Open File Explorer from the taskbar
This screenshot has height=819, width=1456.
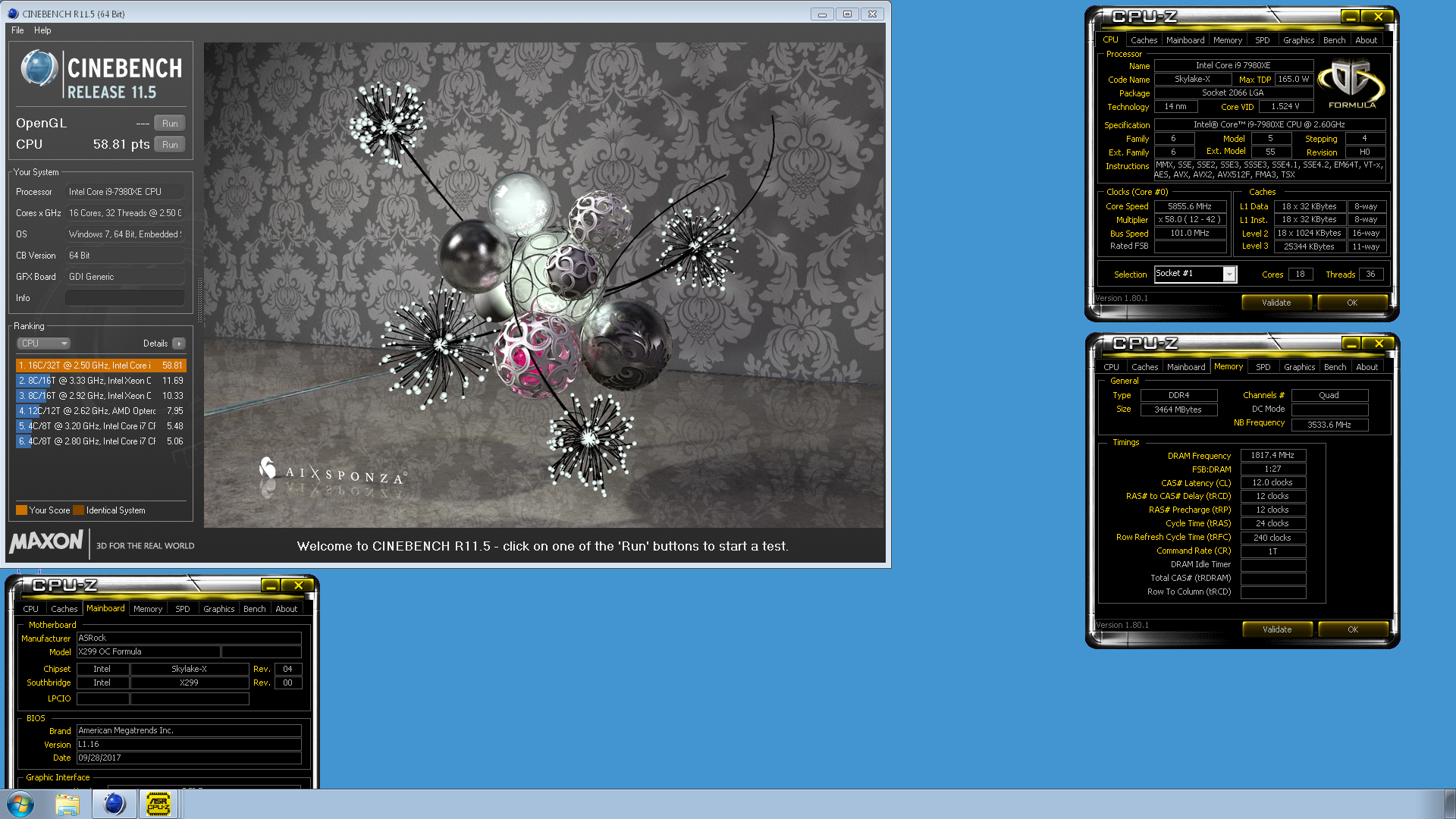tap(67, 804)
